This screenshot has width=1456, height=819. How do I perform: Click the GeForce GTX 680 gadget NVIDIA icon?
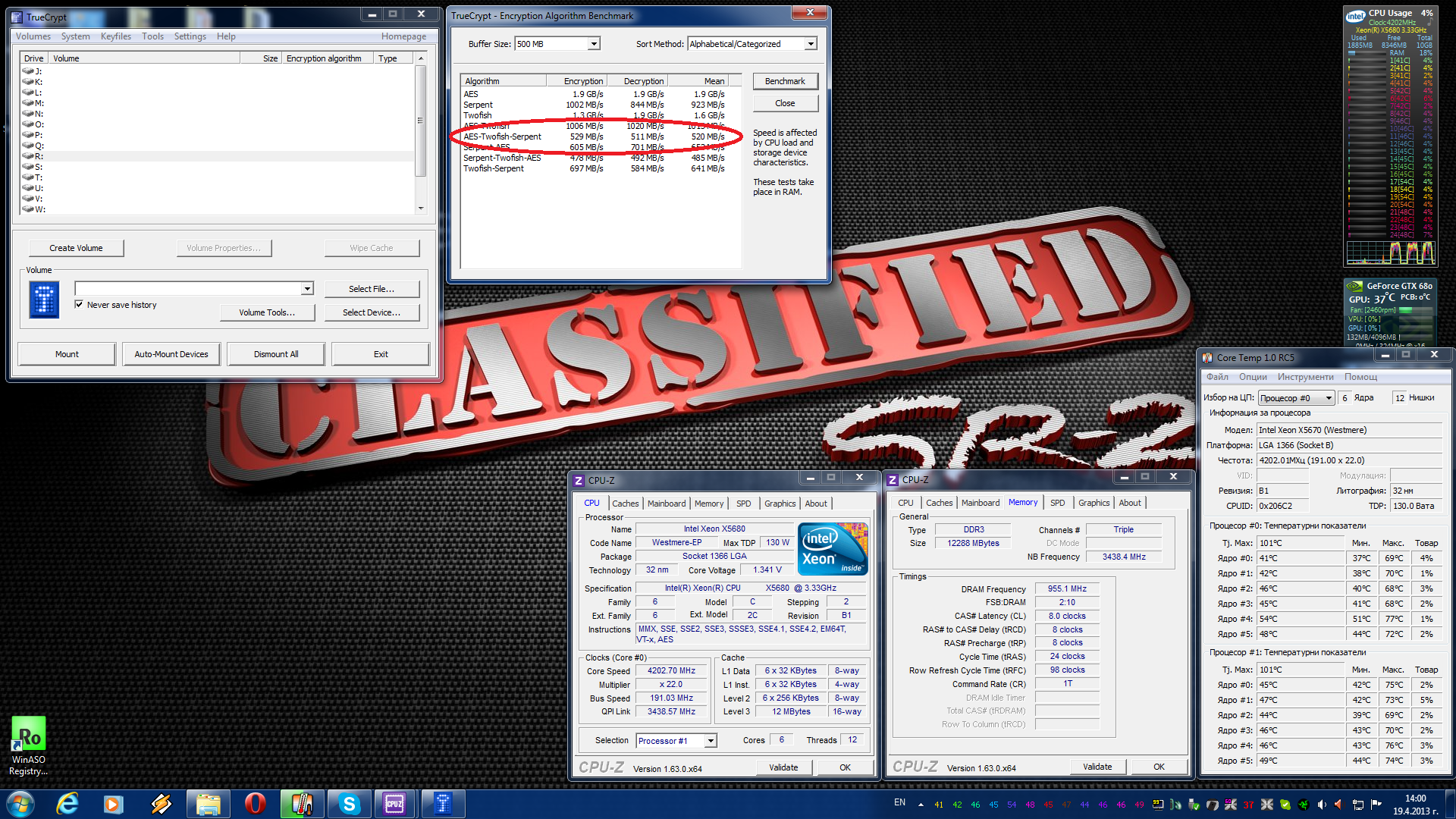click(x=1354, y=287)
